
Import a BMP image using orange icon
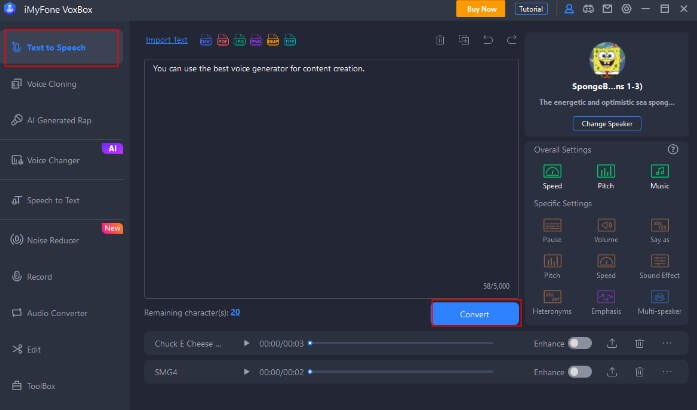coord(273,40)
